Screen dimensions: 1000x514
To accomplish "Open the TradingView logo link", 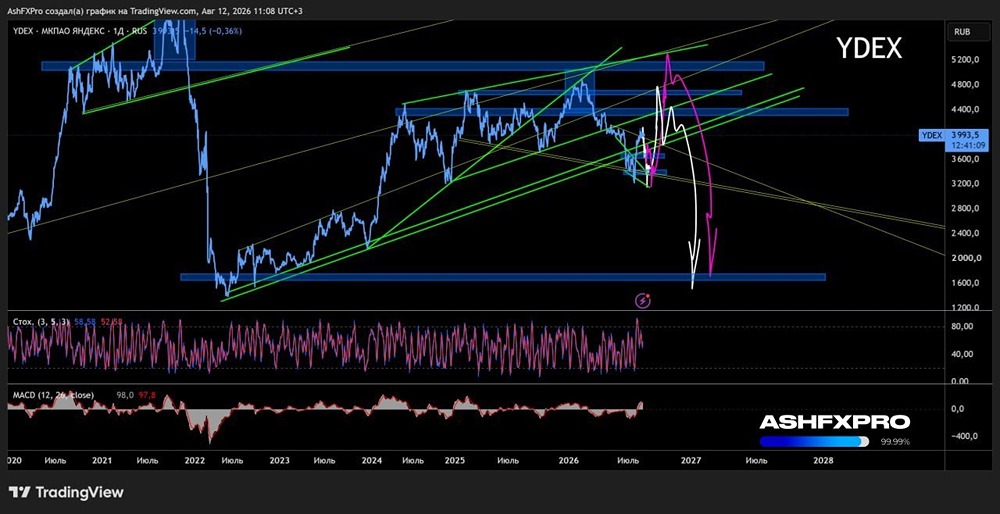I will click(x=67, y=492).
